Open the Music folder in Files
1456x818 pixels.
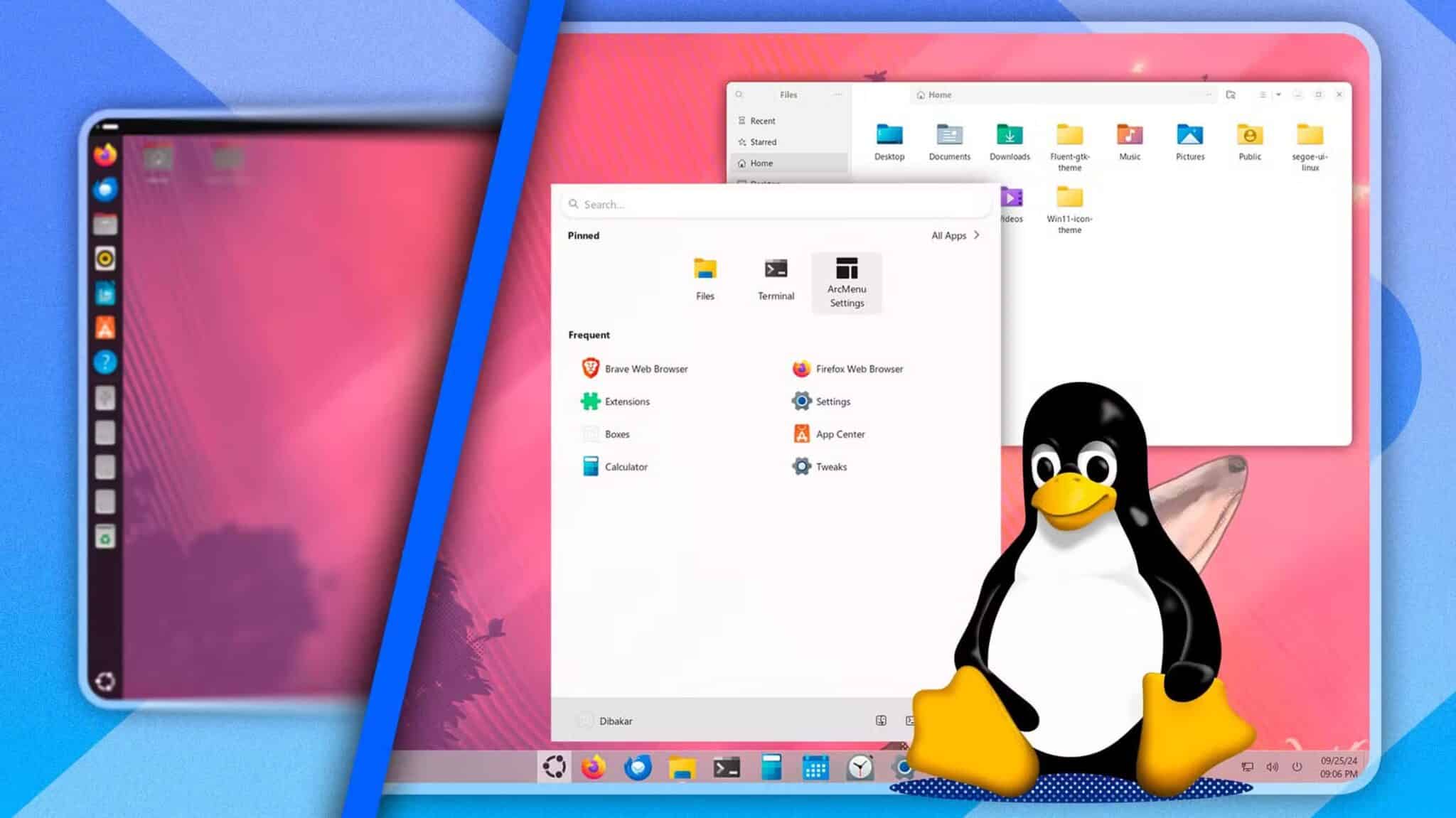coord(1130,142)
